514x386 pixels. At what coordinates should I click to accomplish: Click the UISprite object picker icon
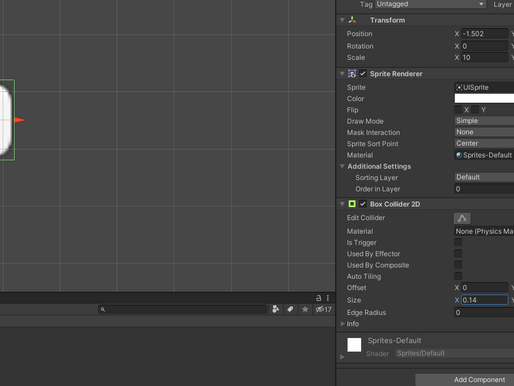click(x=459, y=87)
